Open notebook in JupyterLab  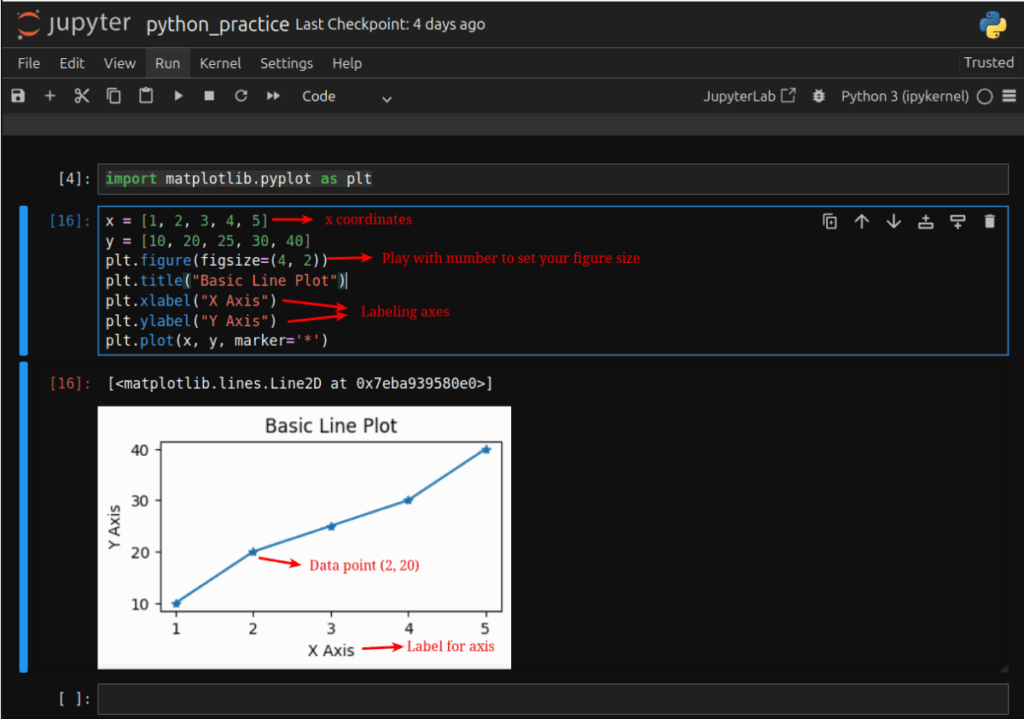point(750,96)
